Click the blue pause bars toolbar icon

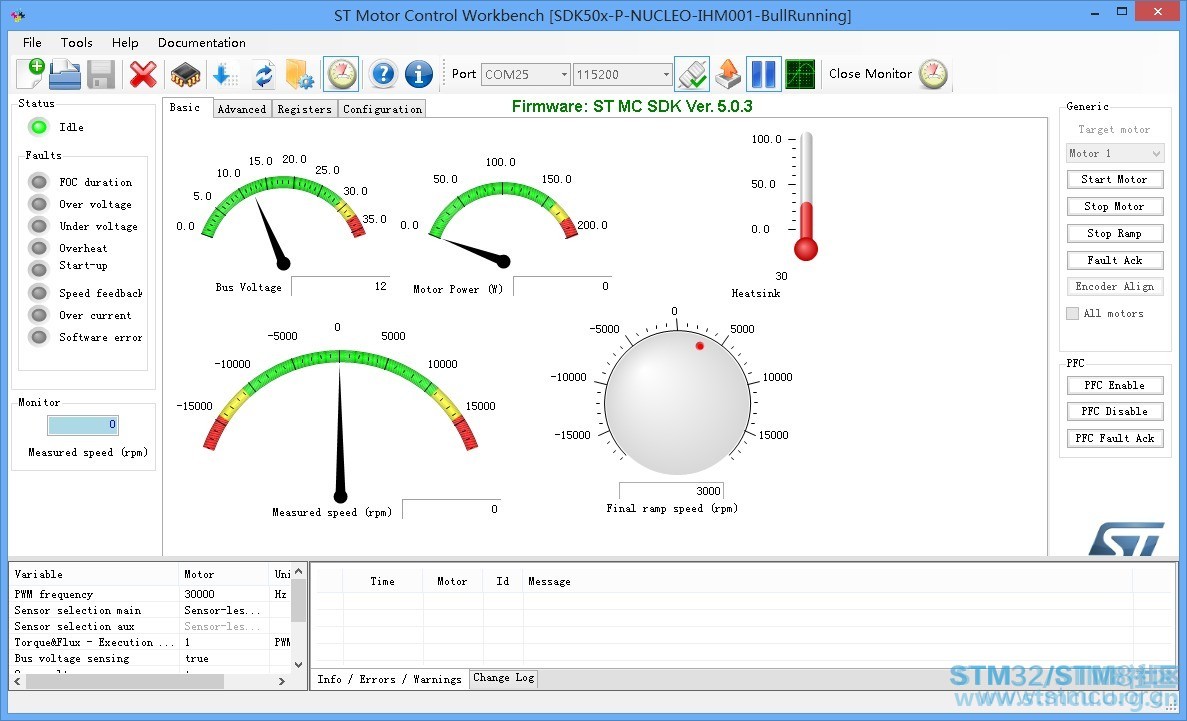pos(763,74)
